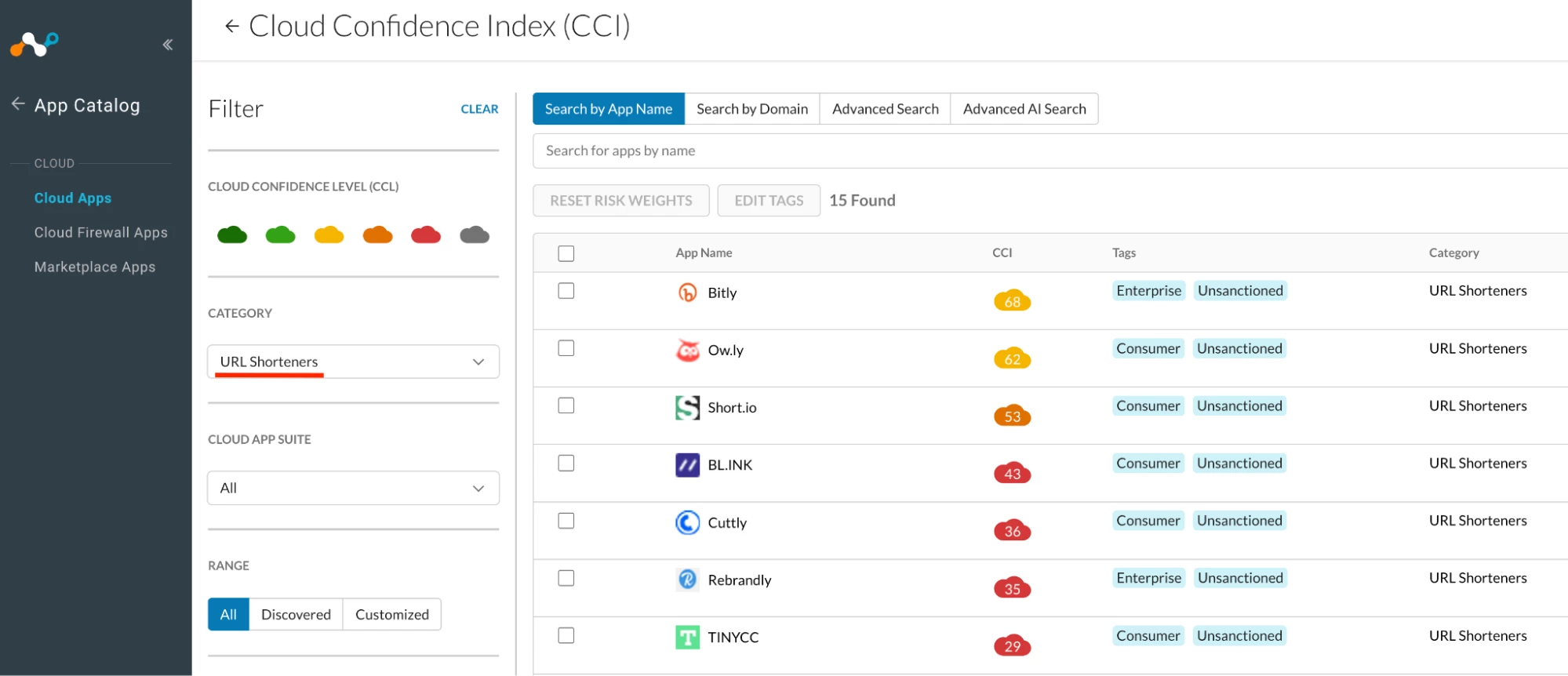Screen dimensions: 1568x676
Task: Click the Netskope logo icon
Action: [x=35, y=45]
